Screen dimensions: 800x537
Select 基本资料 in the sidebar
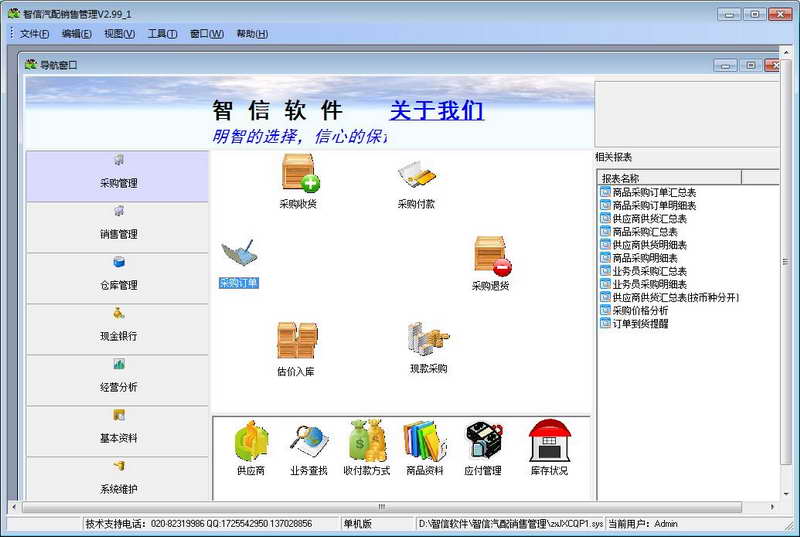point(118,431)
